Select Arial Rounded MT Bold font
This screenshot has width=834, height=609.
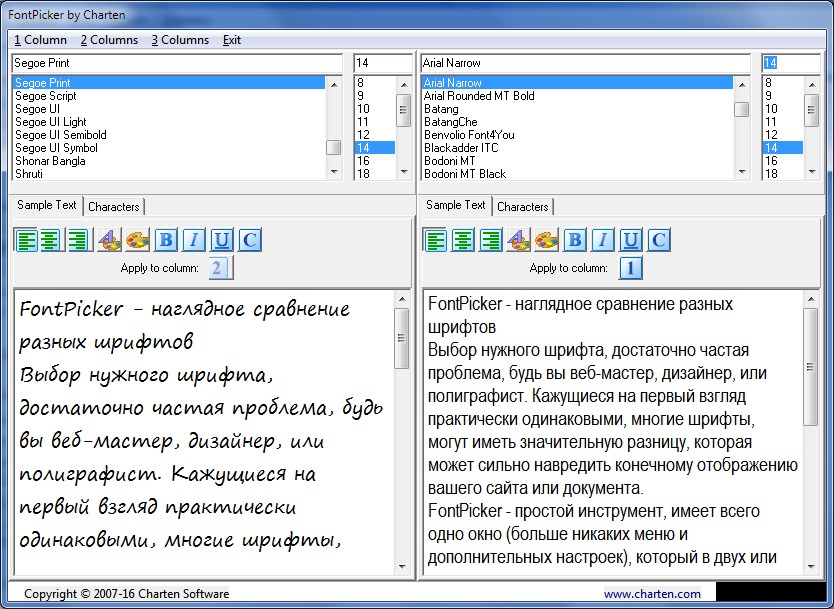point(577,96)
